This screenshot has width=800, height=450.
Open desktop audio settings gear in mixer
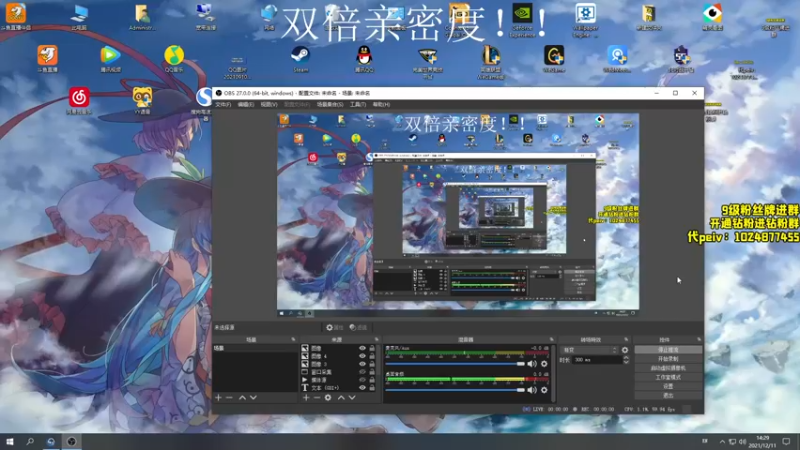click(x=544, y=390)
